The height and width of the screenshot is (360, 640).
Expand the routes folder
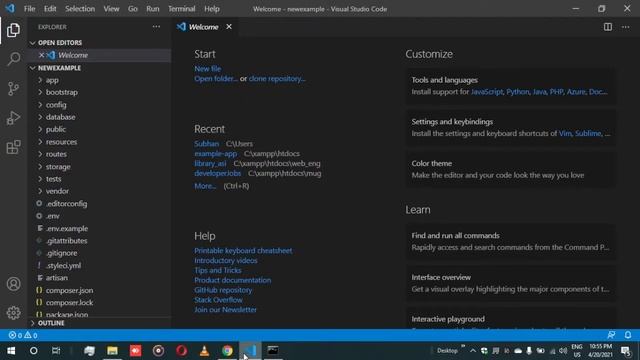40,154
